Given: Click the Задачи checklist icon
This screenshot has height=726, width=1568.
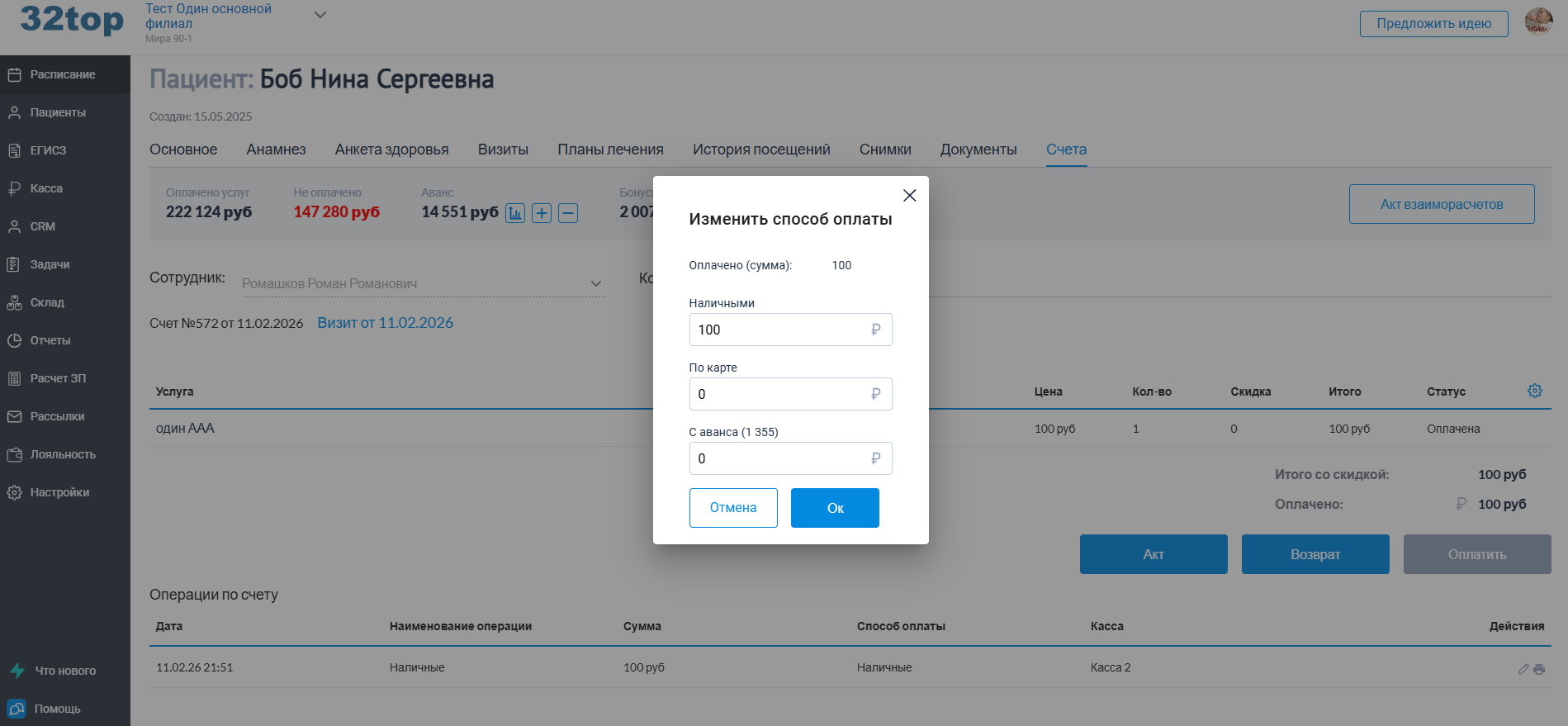Looking at the screenshot, I should point(14,264).
